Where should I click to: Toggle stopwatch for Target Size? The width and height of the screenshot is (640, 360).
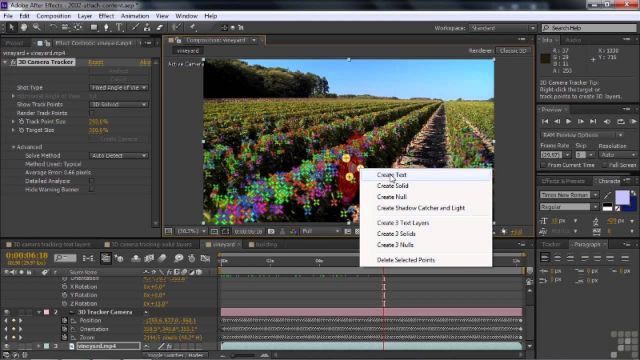pyautogui.click(x=21, y=130)
